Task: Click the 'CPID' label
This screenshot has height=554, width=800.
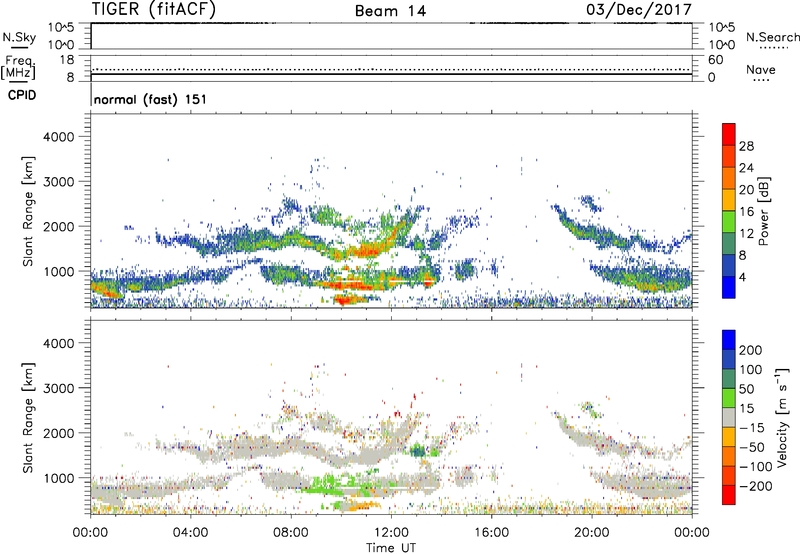Action: tap(22, 95)
